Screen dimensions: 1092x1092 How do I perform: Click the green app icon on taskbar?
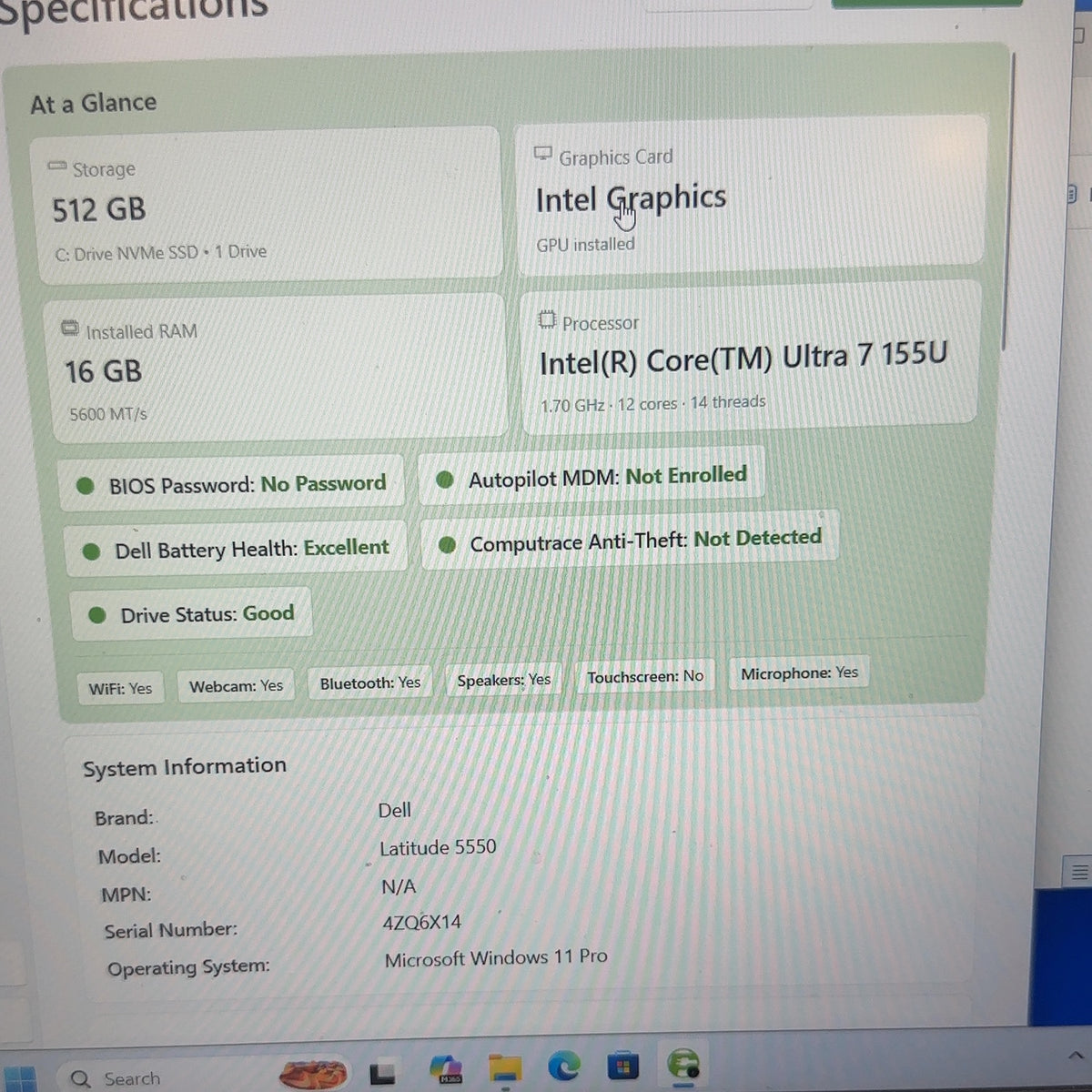(682, 1064)
